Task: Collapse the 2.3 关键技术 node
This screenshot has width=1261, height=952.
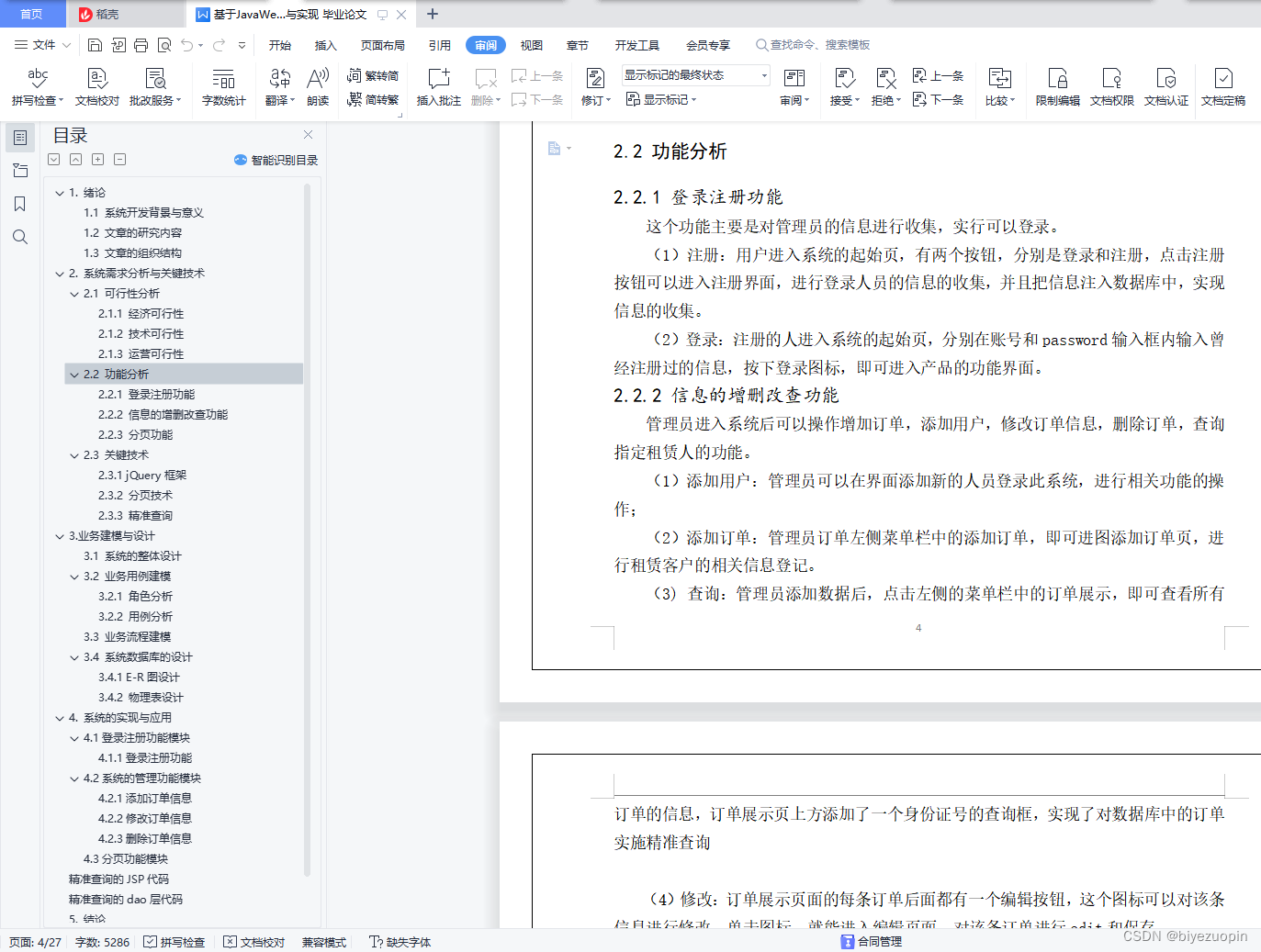Action: click(74, 455)
